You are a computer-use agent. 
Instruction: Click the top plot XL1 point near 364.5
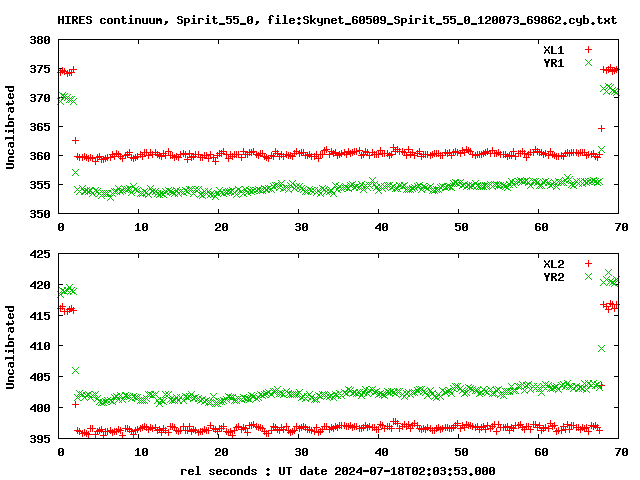[601, 129]
